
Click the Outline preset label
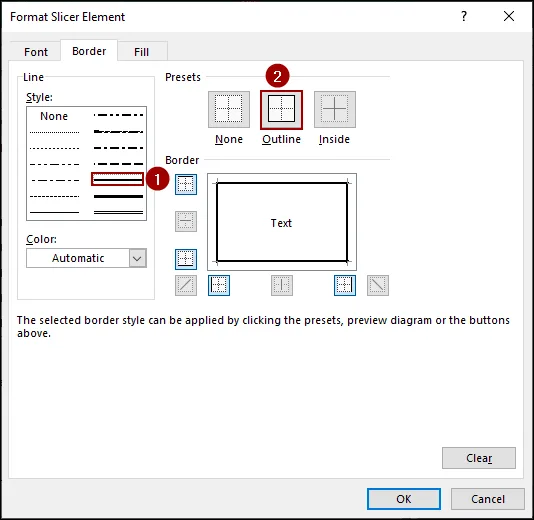[x=281, y=139]
